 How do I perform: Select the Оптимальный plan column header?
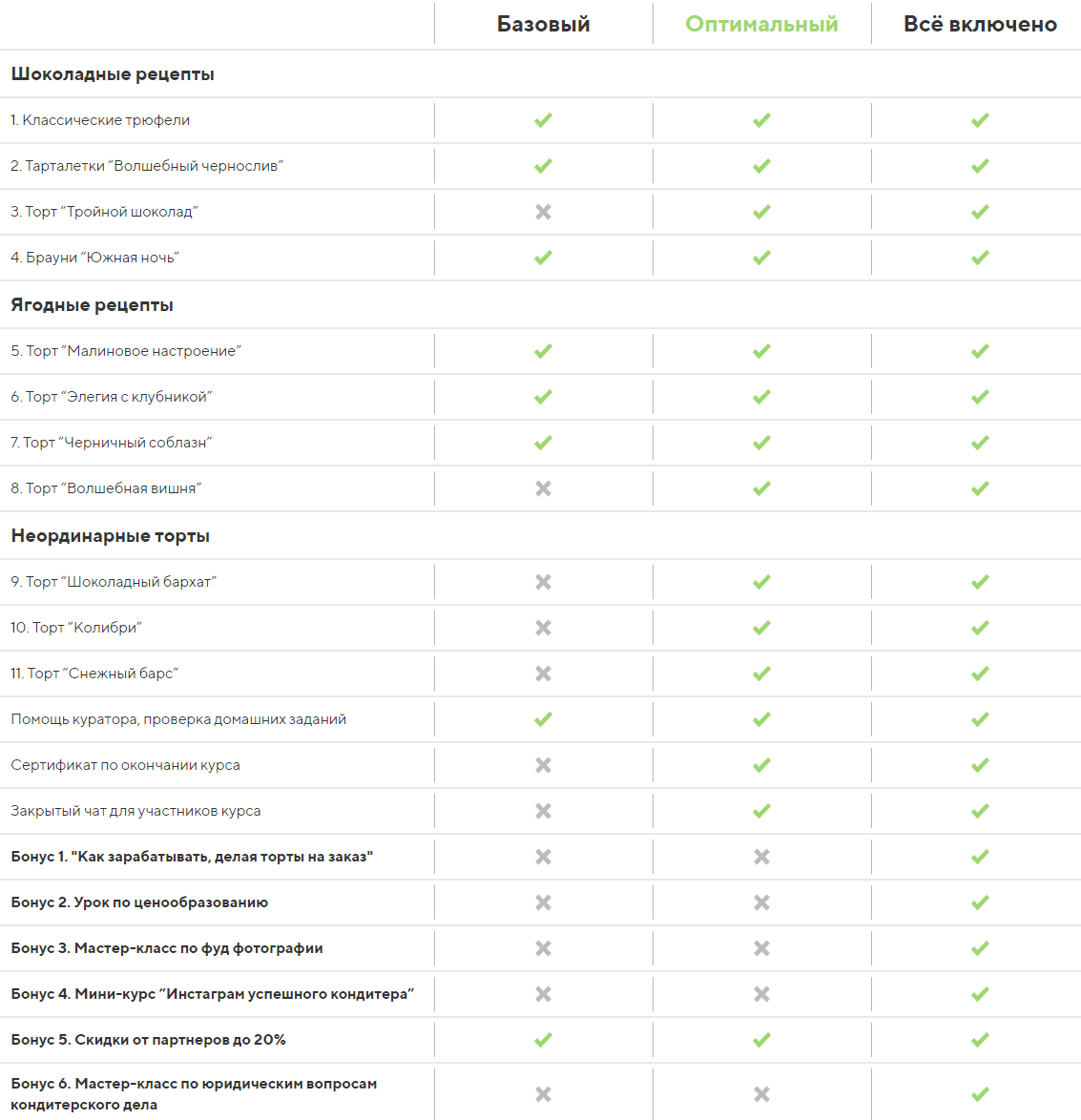(x=761, y=25)
